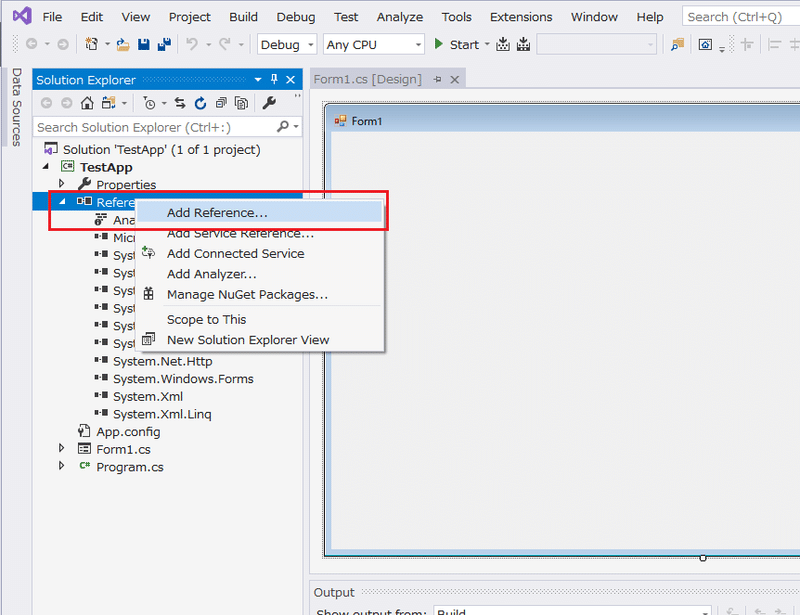Click the Form1 bottom resize handle
Viewport: 800px width, 615px height.
click(x=703, y=558)
